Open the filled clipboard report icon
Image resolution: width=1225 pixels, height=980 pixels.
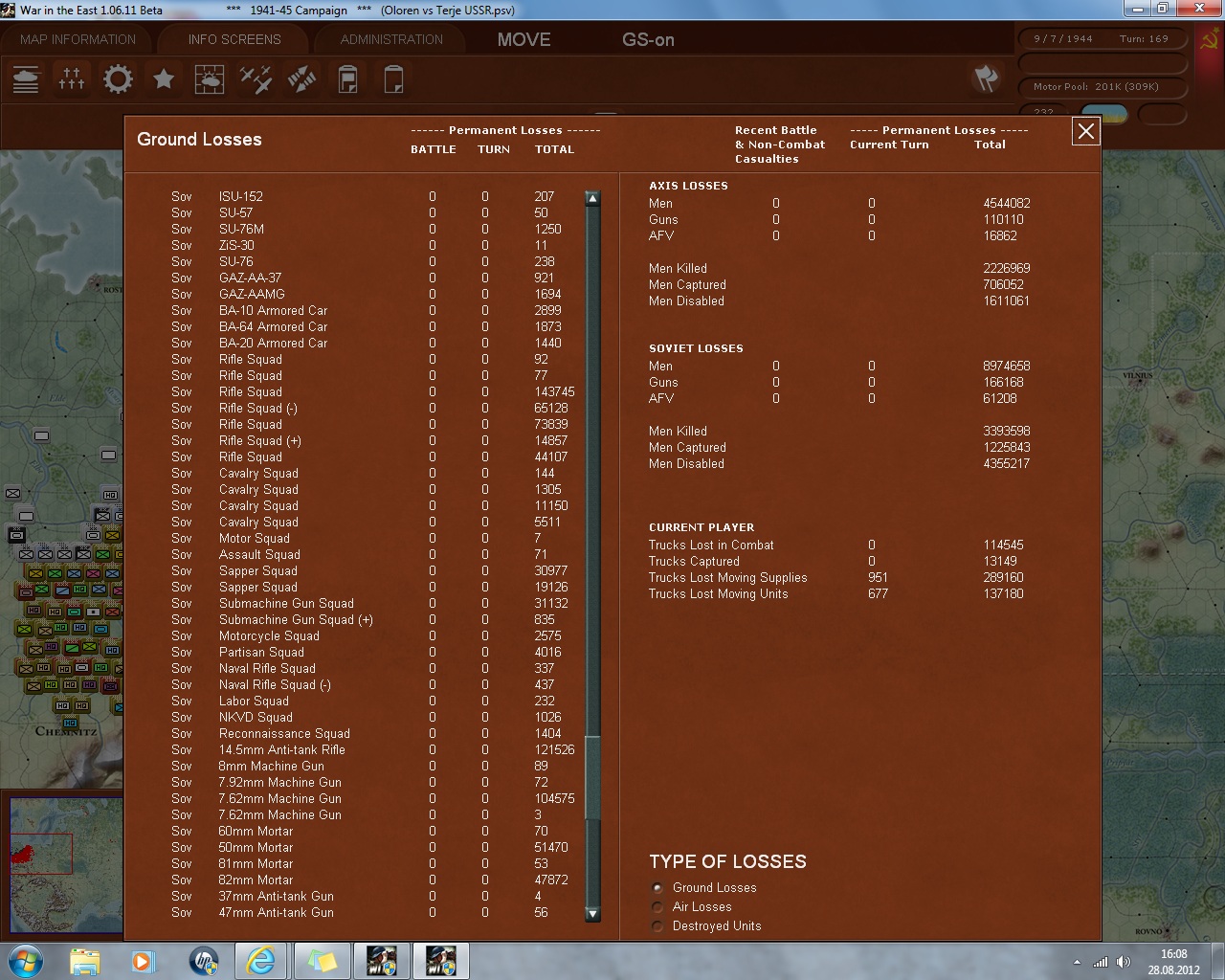tap(348, 78)
